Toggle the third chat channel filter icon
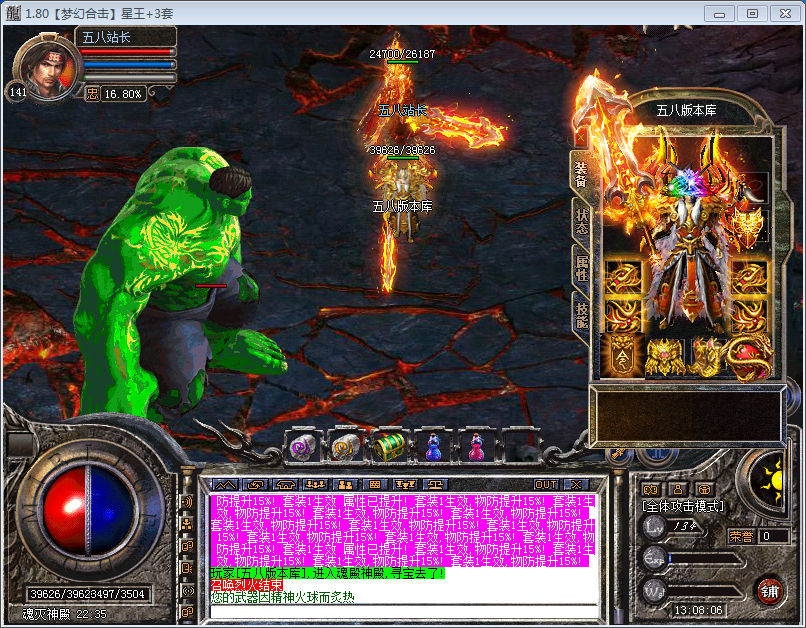The height and width of the screenshot is (628, 806). coord(187,546)
